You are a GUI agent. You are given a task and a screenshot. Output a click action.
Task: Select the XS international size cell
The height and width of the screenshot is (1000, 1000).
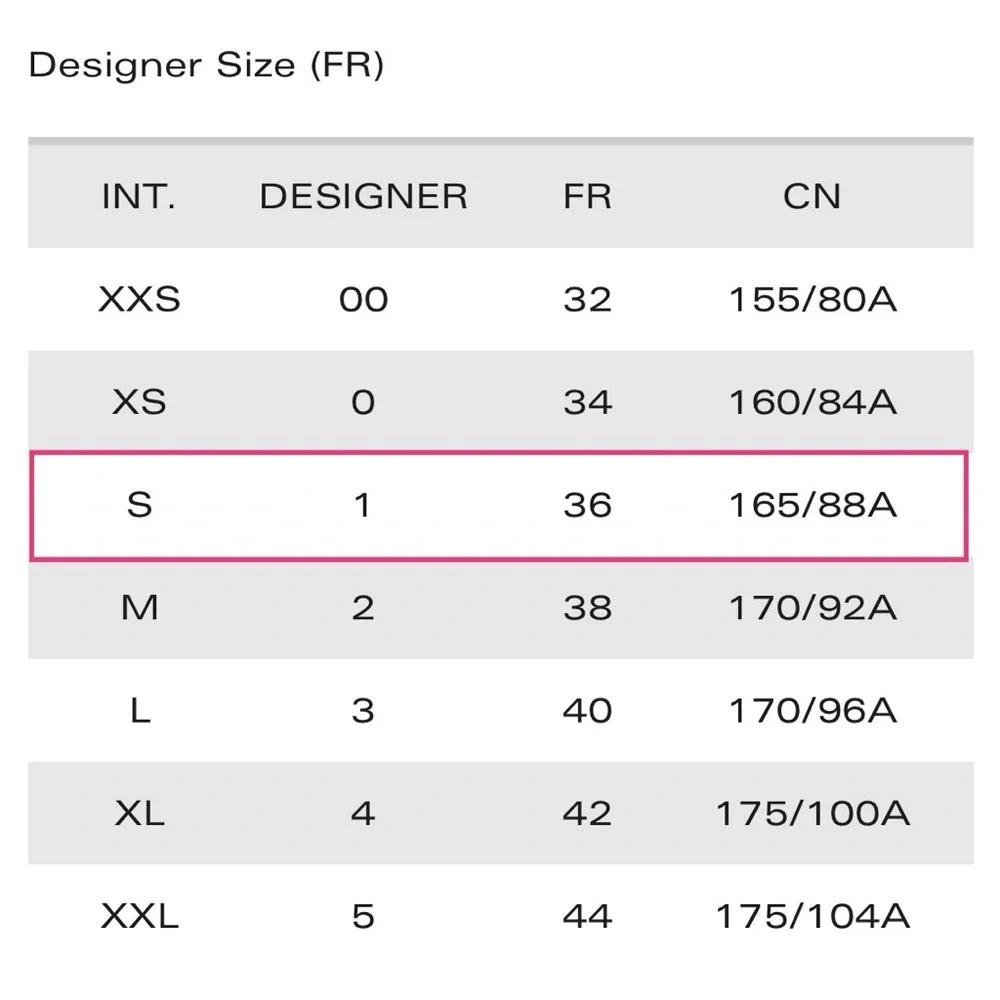[x=139, y=402]
